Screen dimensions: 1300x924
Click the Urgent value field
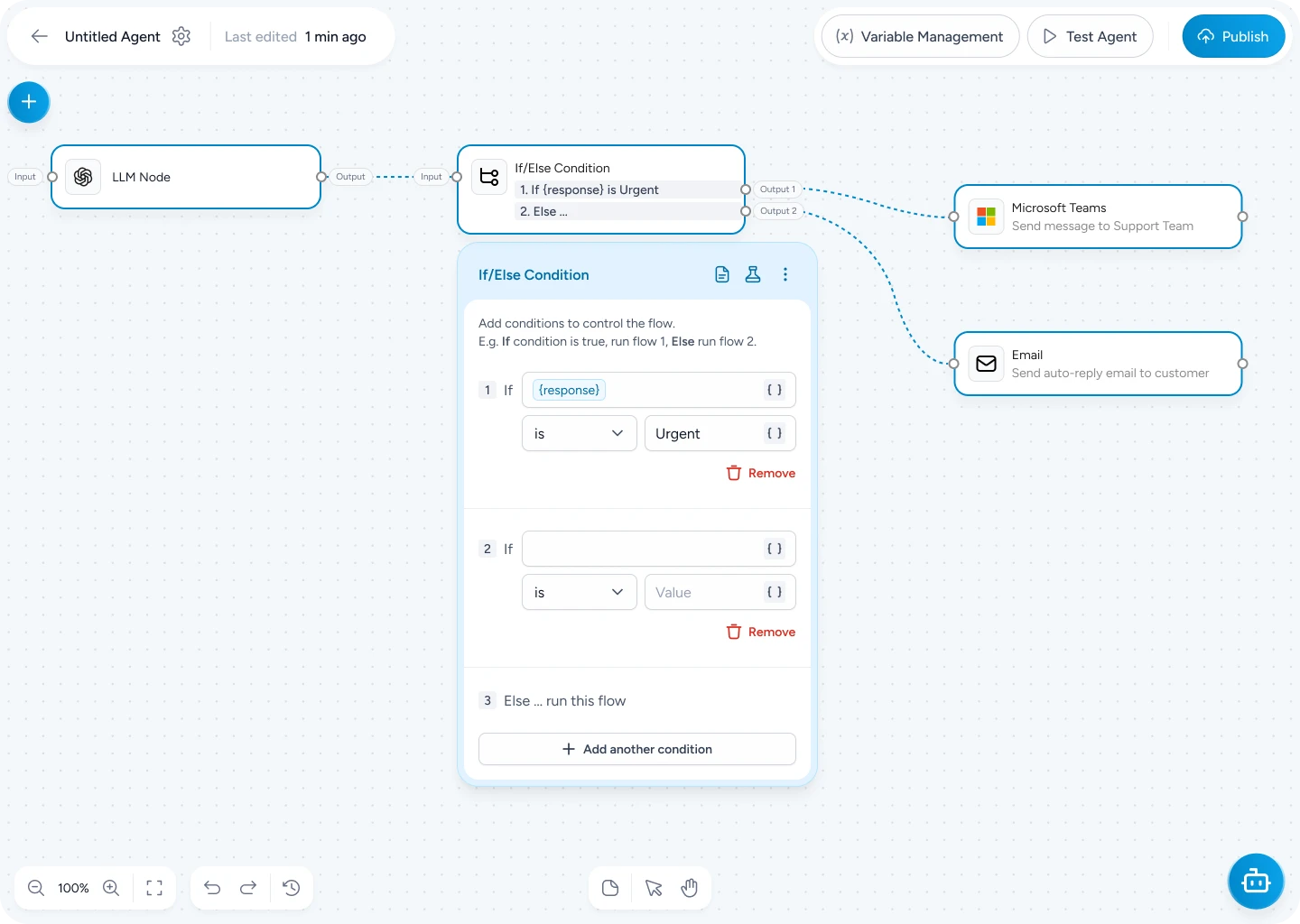pos(720,433)
